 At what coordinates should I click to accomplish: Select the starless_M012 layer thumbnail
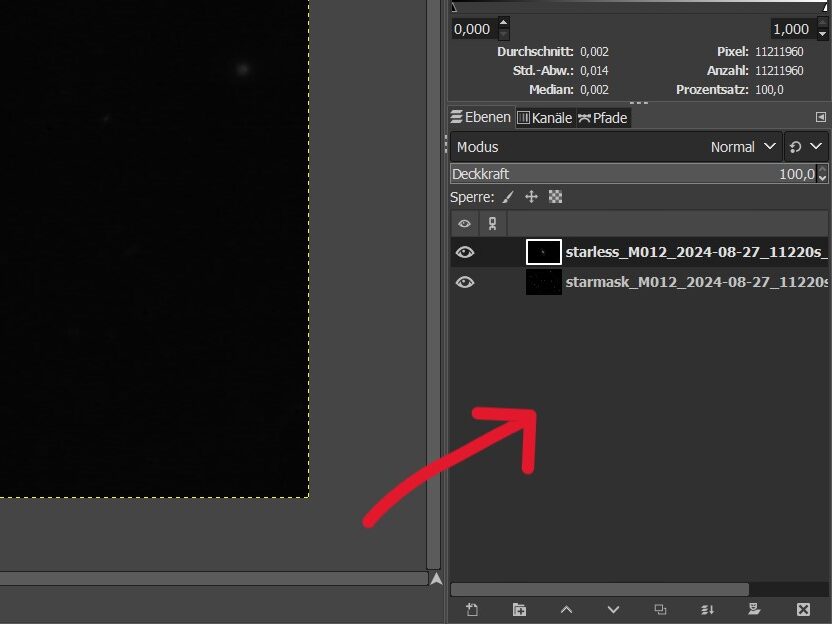click(x=544, y=252)
